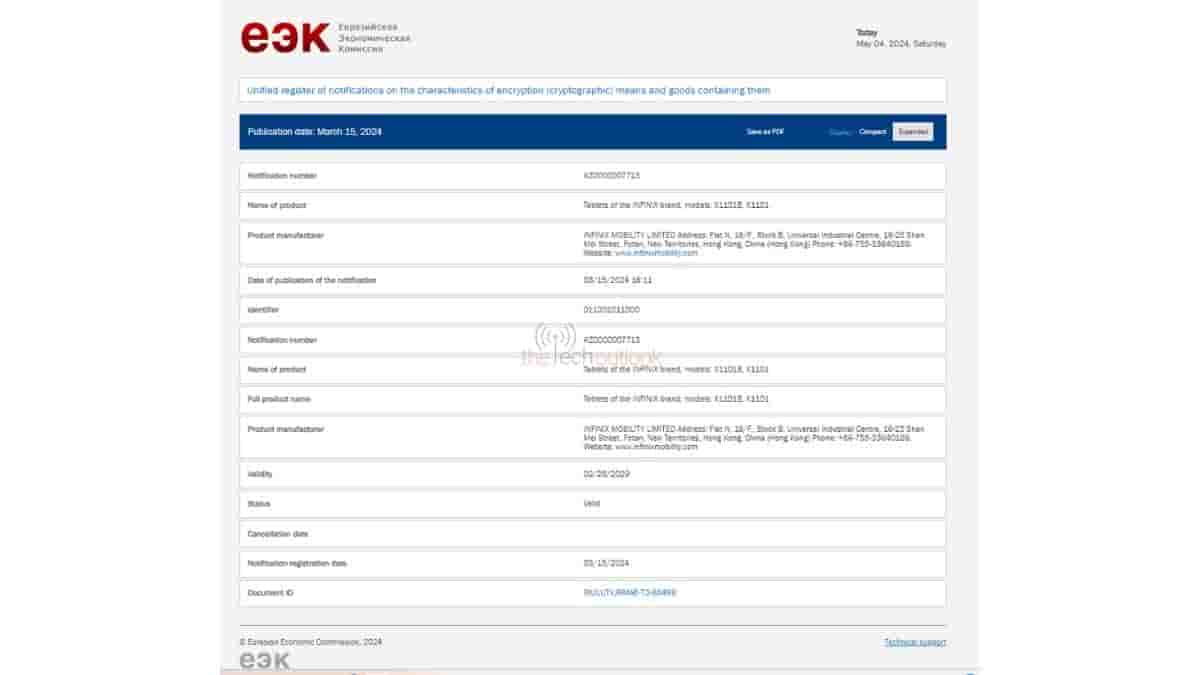Click the gray ЕЭК footer logo
This screenshot has width=1200, height=675.
tap(265, 660)
